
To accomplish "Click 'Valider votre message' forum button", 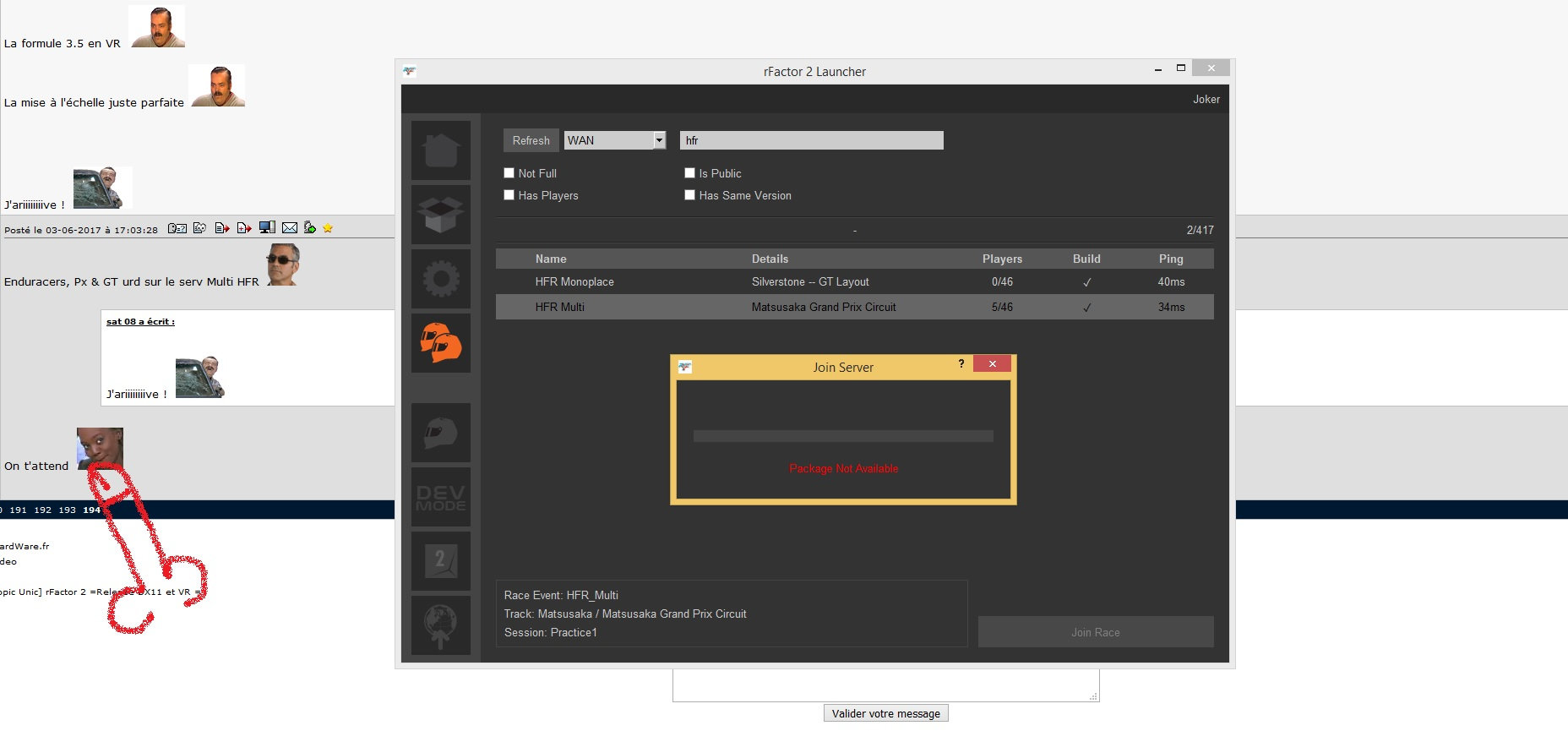I will coord(886,713).
